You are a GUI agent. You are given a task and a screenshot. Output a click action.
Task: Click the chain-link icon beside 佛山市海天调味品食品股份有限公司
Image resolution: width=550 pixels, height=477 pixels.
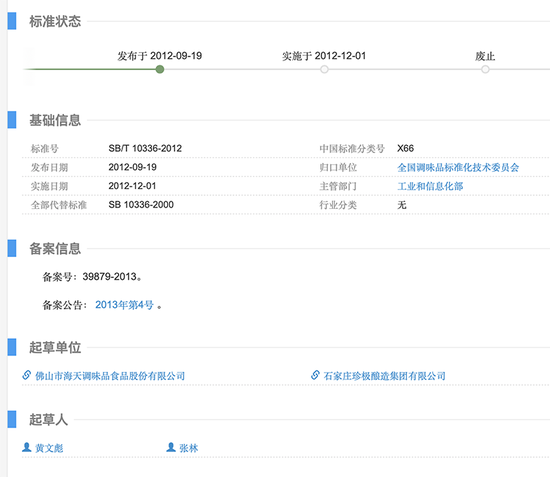tap(27, 375)
